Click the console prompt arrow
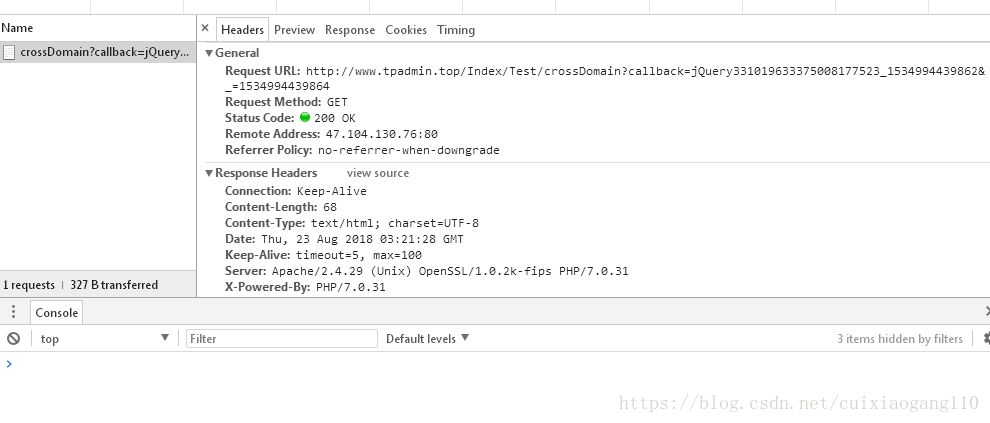 [9, 363]
